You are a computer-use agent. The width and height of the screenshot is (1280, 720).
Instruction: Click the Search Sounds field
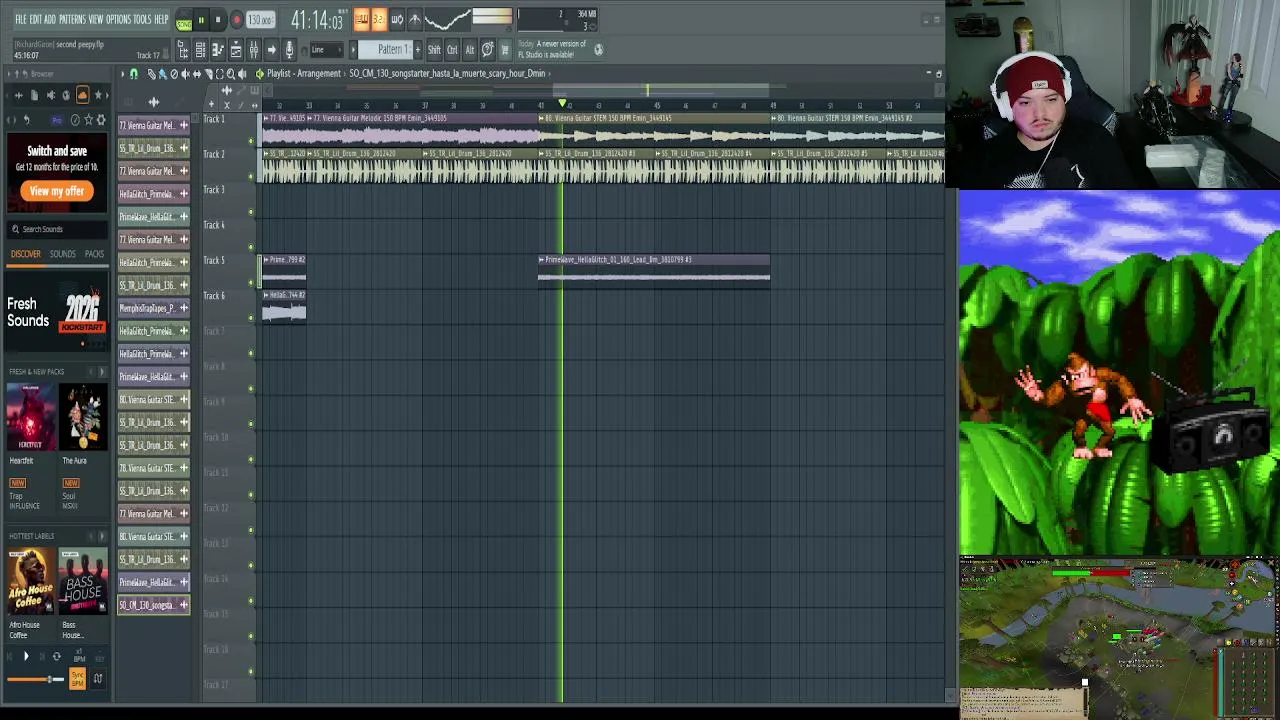pos(57,229)
